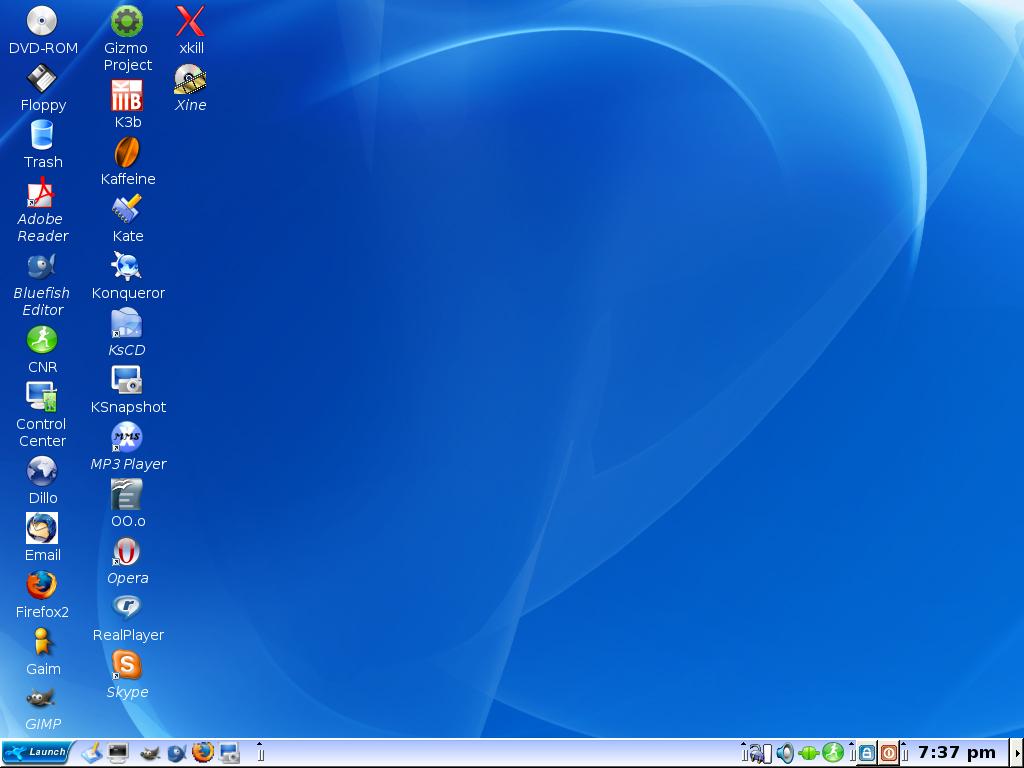Open the terminal icon in the taskbar
This screenshot has width=1024, height=768.
coord(119,752)
